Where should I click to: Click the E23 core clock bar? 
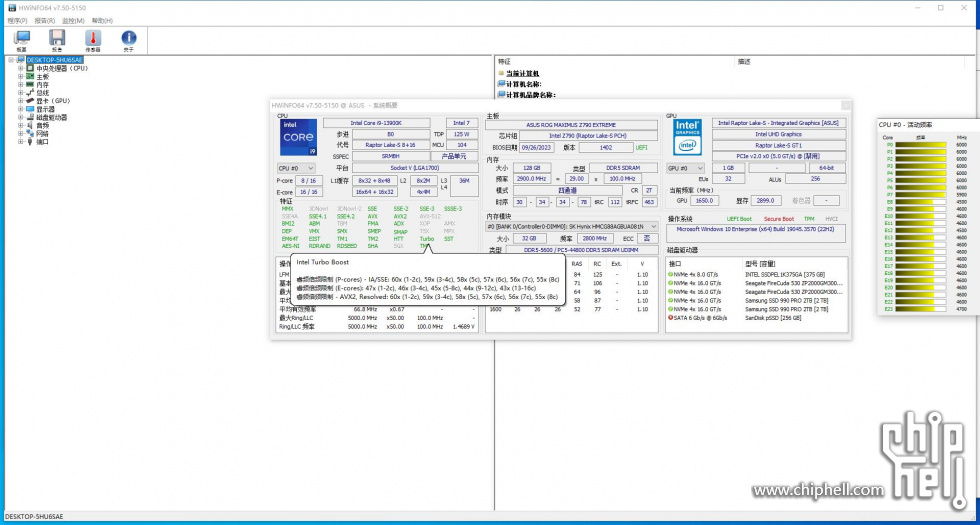921,309
